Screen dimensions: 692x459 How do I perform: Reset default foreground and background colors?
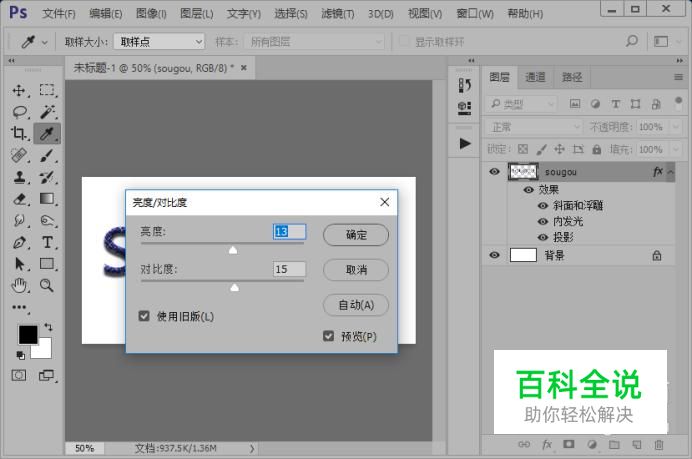[x=20, y=355]
